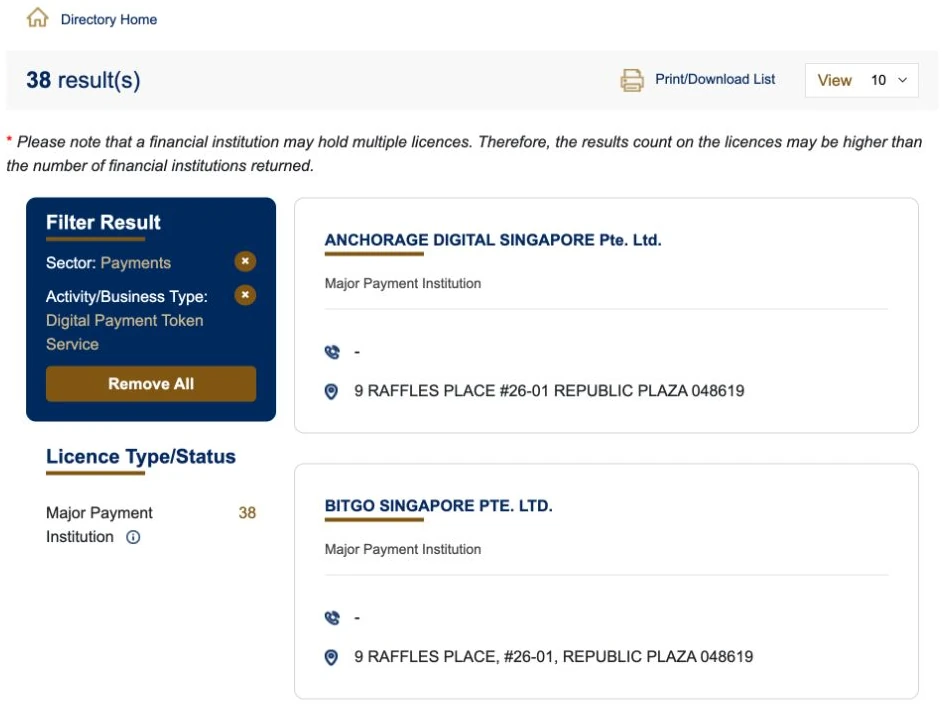944x714 pixels.
Task: Click Major Payment Institution text under BitGo Singapore
Action: tap(403, 550)
